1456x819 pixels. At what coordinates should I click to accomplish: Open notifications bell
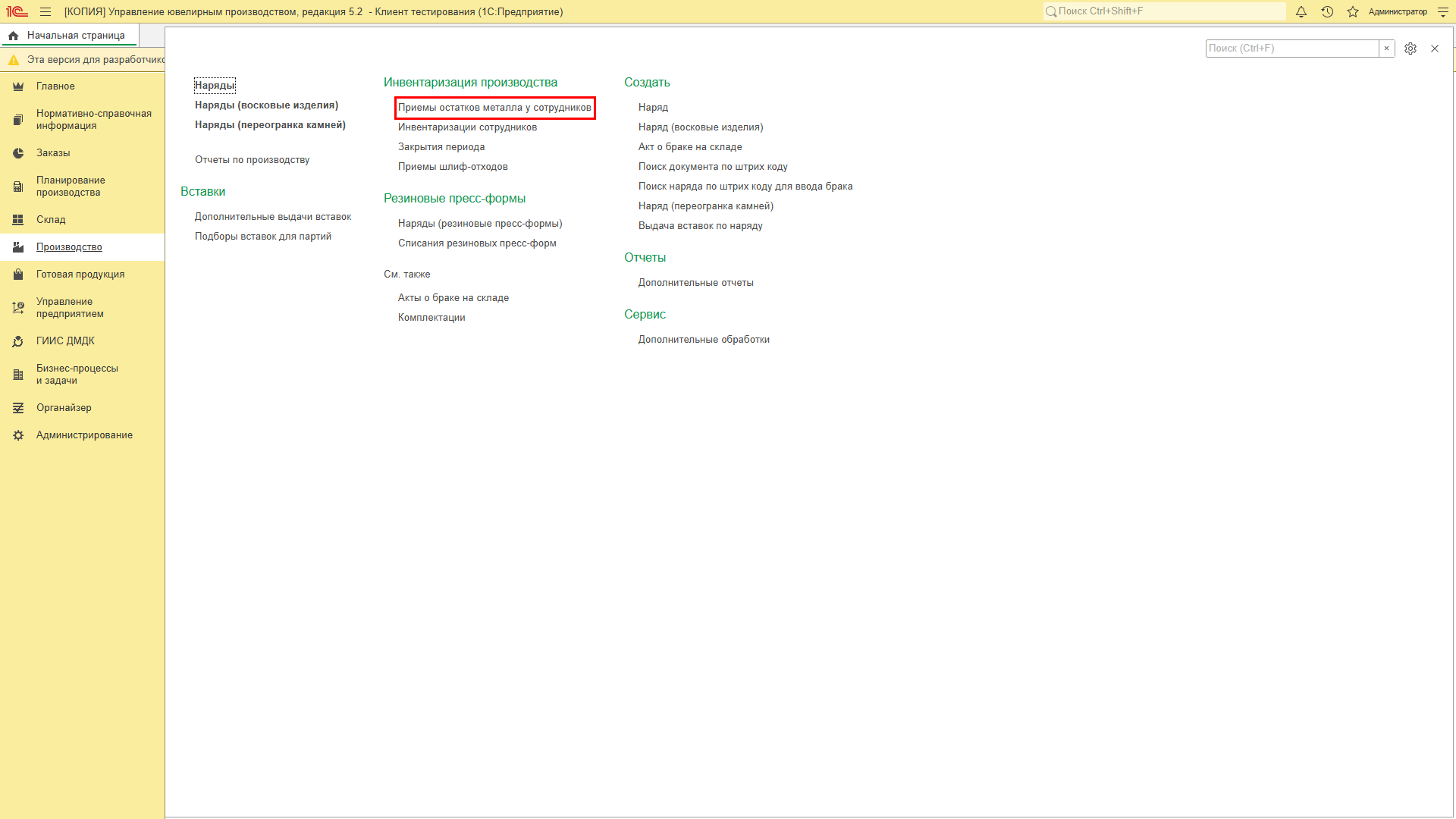[x=1301, y=11]
